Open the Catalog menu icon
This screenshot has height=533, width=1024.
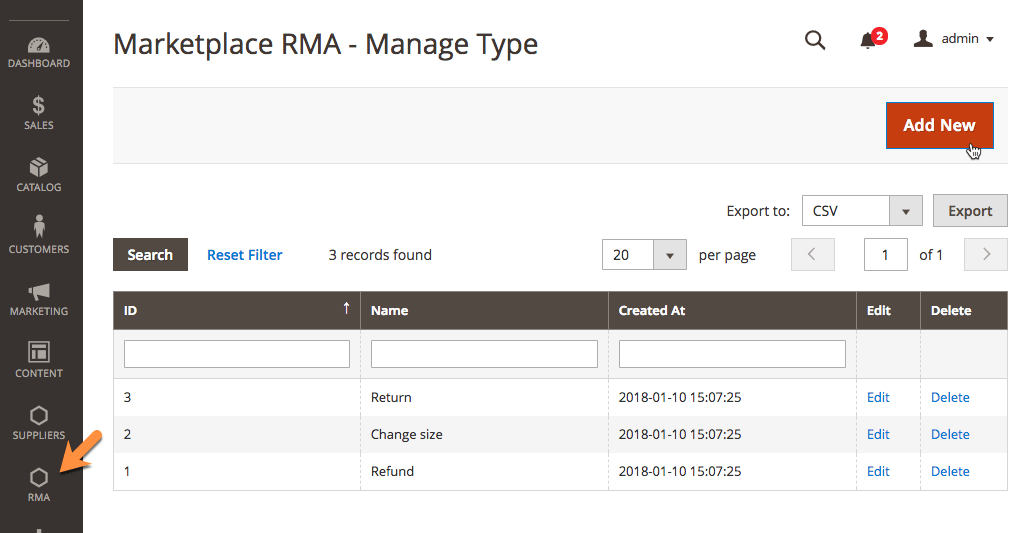pyautogui.click(x=39, y=175)
